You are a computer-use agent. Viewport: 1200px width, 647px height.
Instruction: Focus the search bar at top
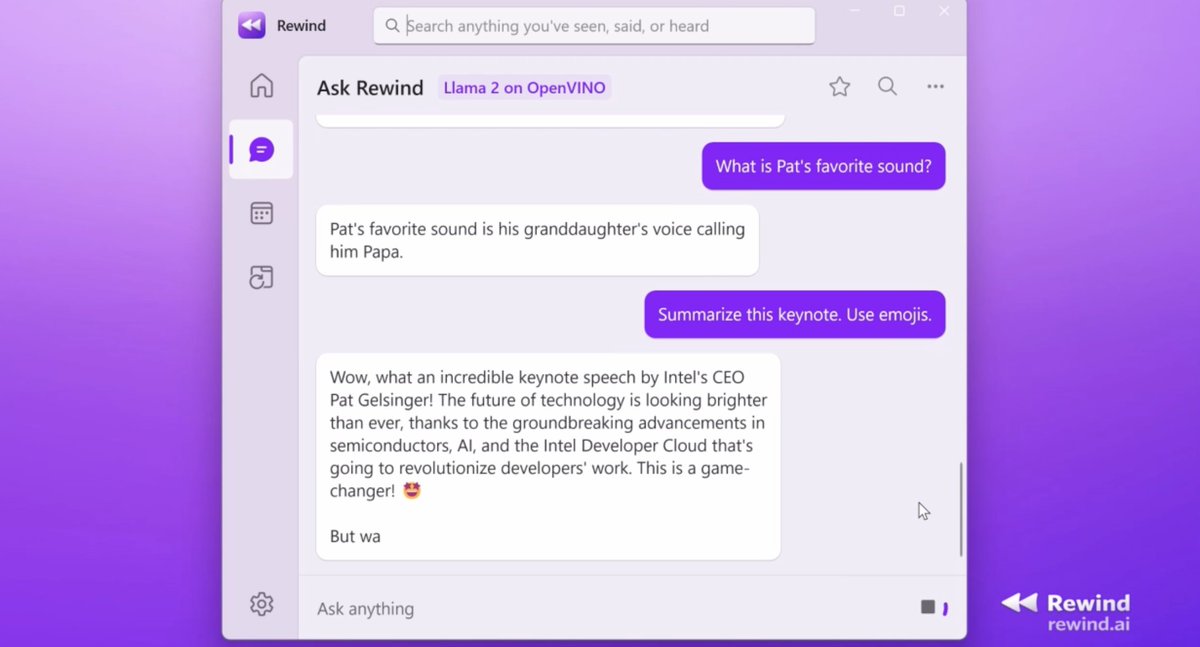(594, 26)
